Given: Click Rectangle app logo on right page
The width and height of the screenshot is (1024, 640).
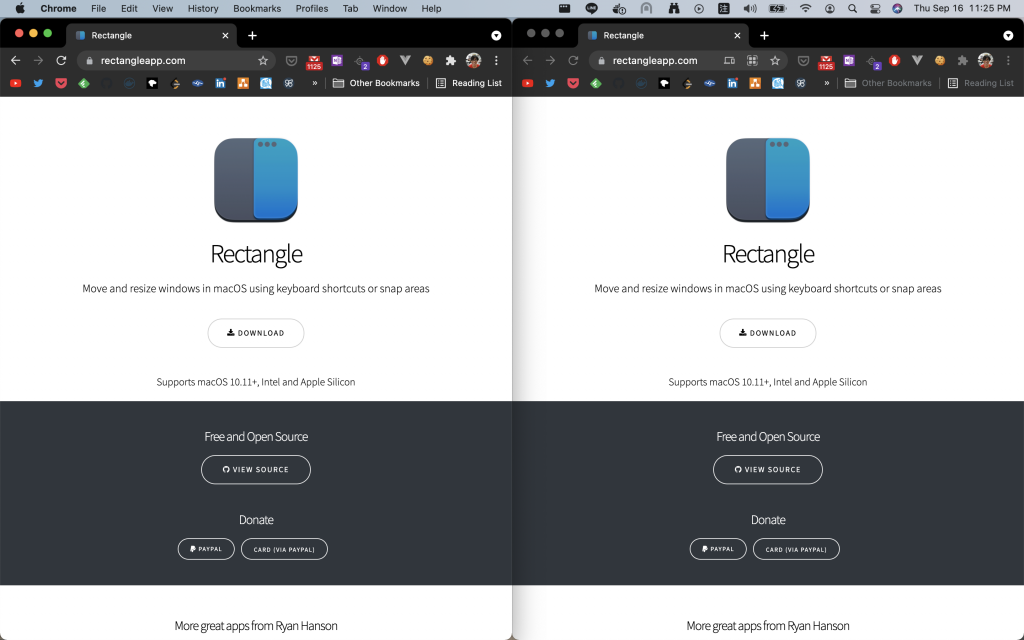Looking at the screenshot, I should (x=768, y=180).
